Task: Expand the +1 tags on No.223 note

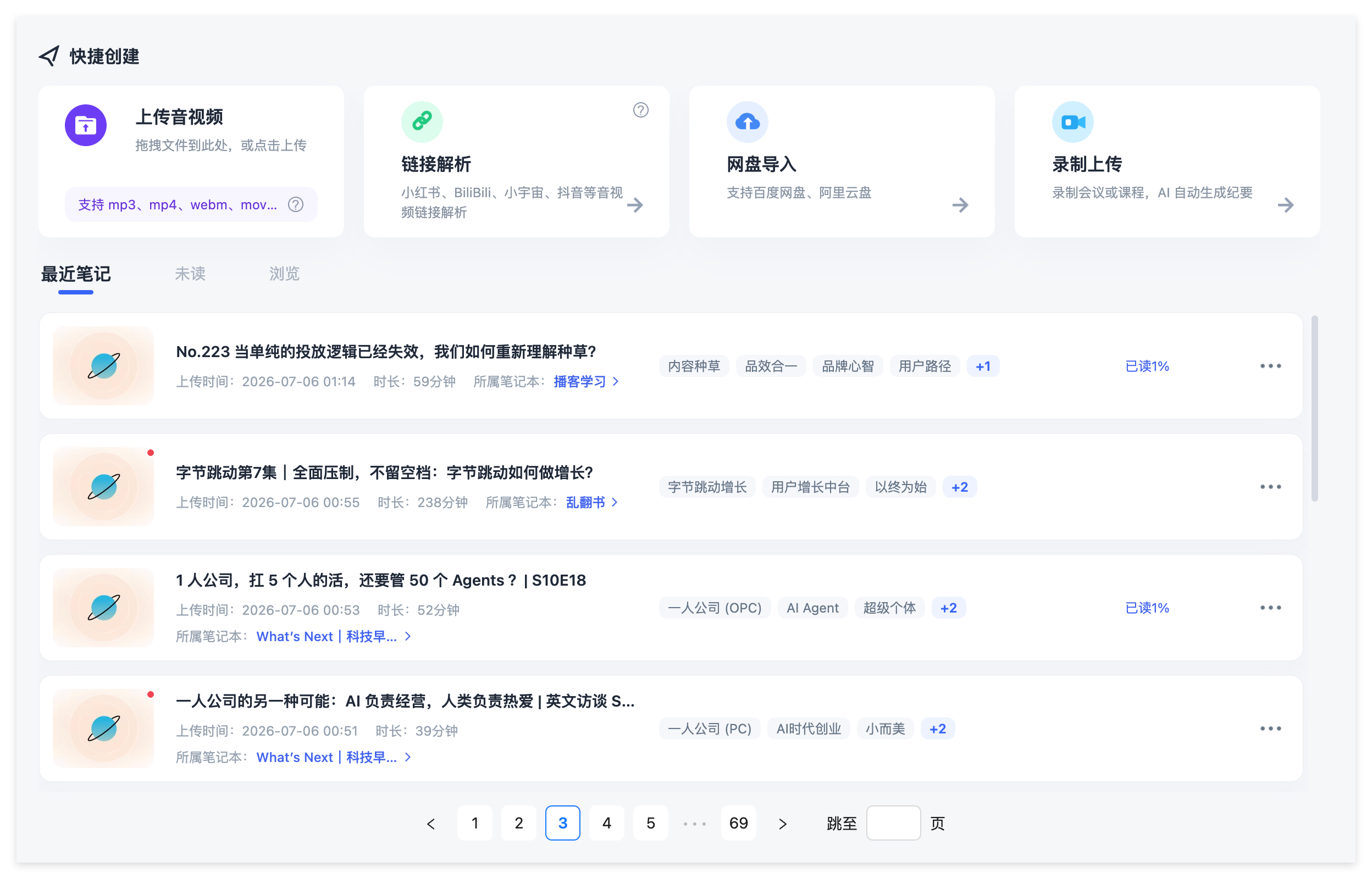Action: point(983,366)
